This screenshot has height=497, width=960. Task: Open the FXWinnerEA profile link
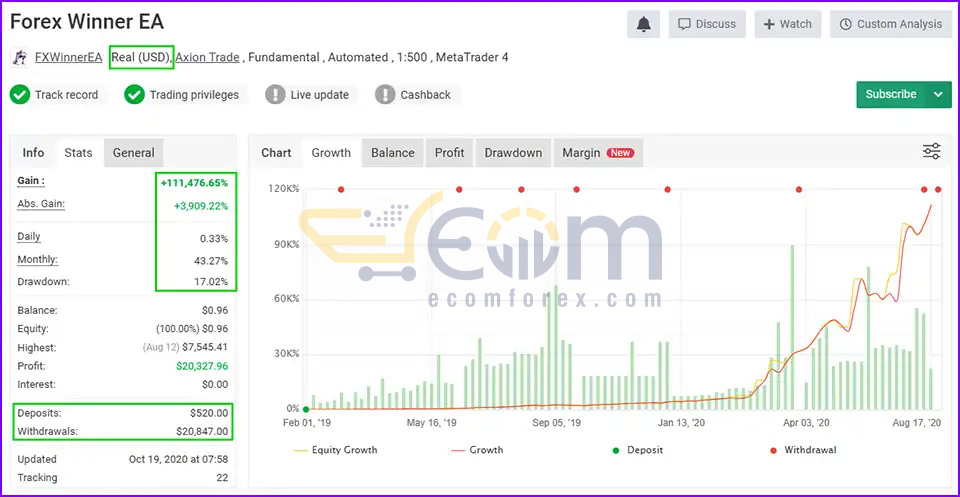(x=69, y=58)
